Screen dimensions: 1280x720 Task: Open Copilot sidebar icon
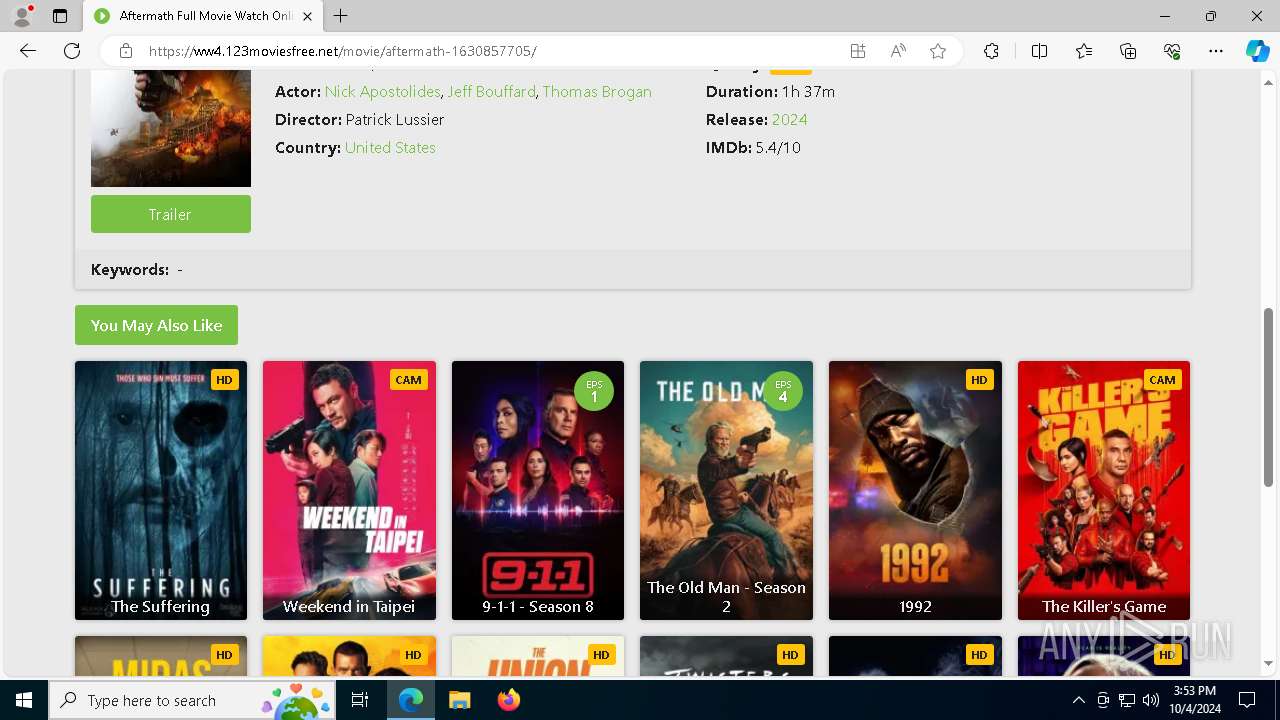(1257, 51)
